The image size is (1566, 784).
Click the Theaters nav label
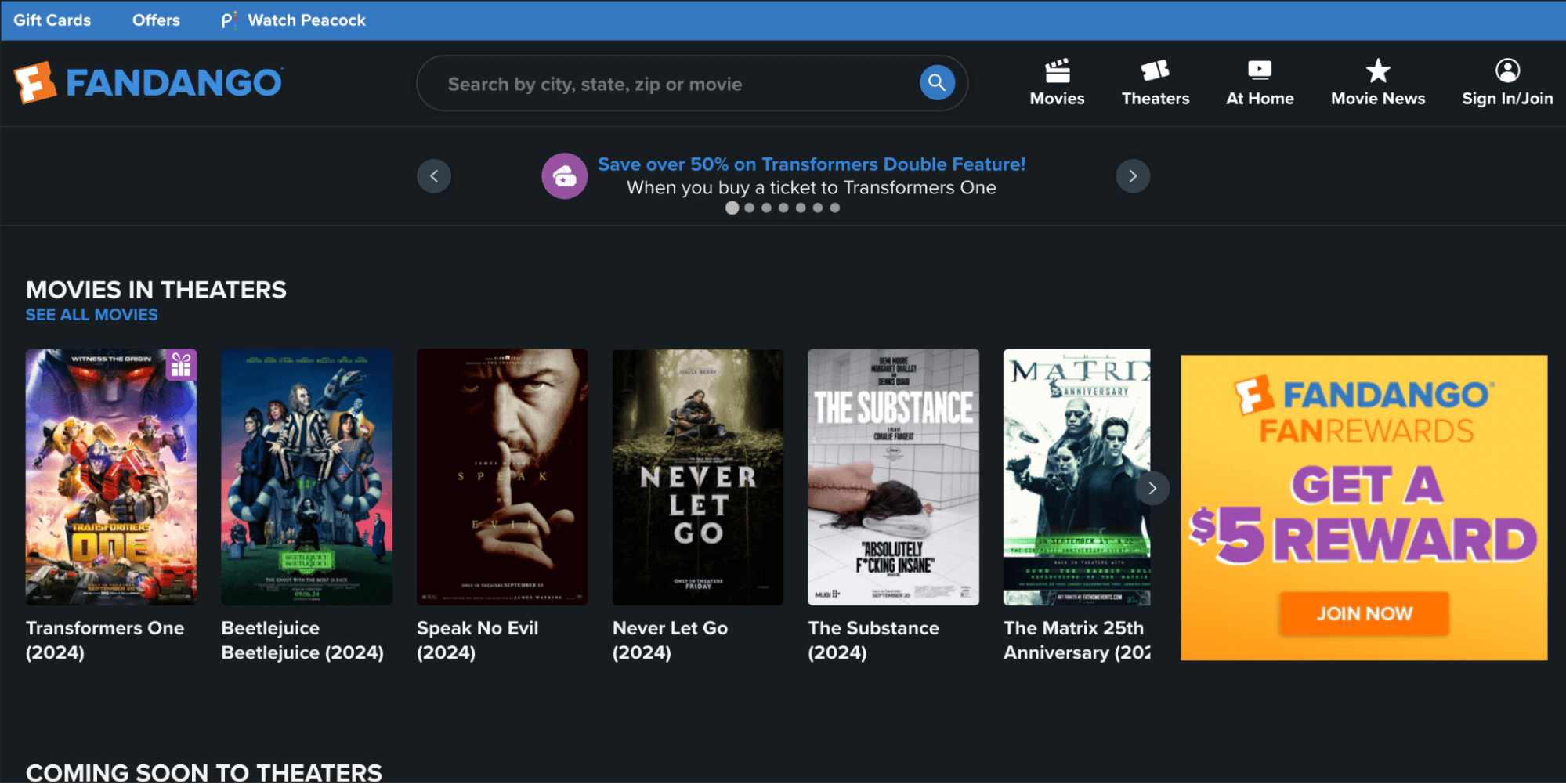coord(1155,99)
